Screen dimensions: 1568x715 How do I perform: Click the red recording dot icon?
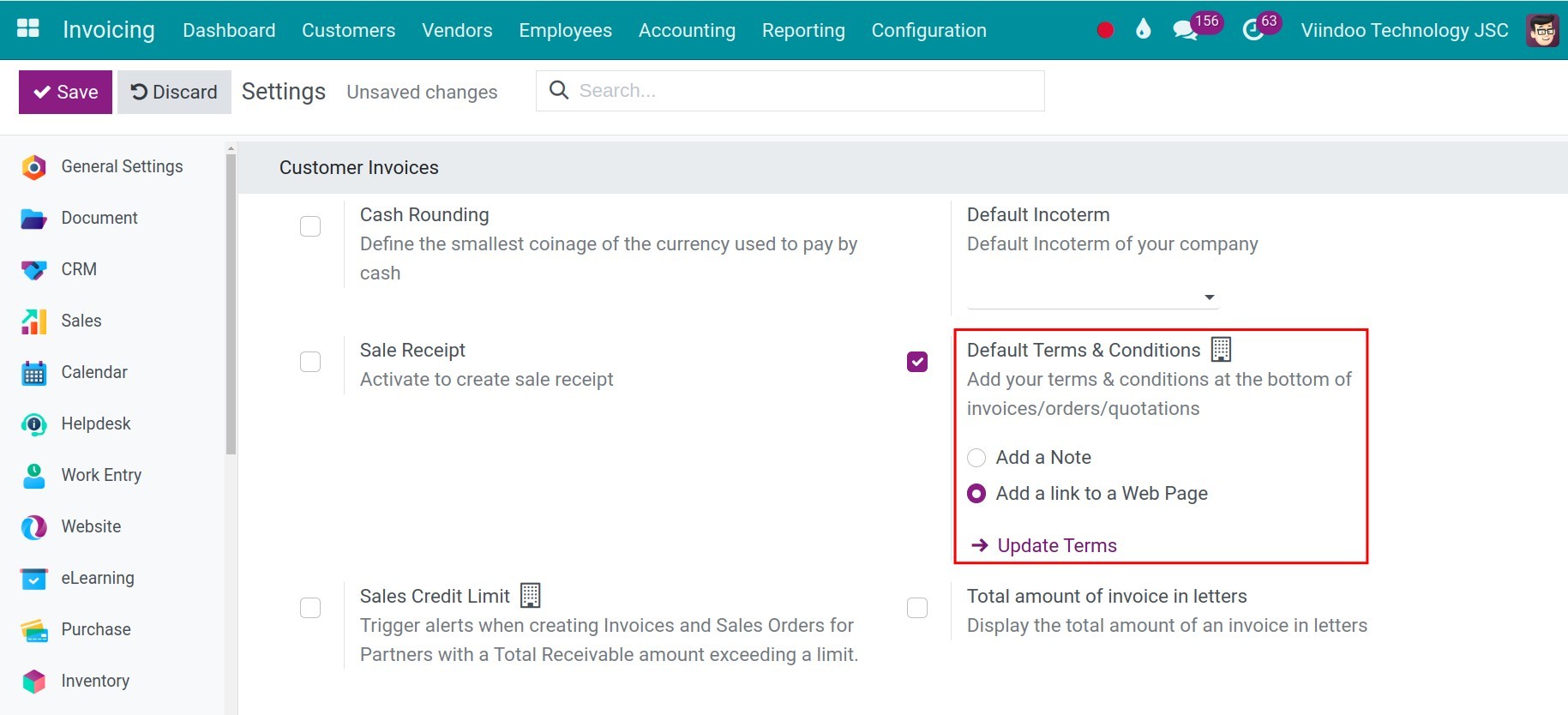pyautogui.click(x=1105, y=30)
